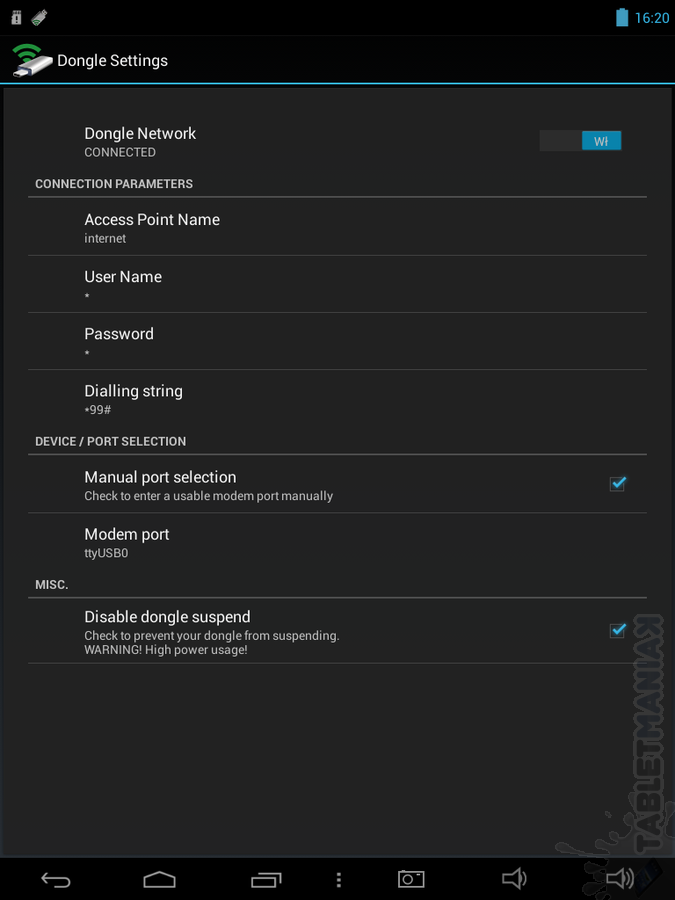This screenshot has height=900, width=675.
Task: Edit the Password entry
Action: (338, 342)
